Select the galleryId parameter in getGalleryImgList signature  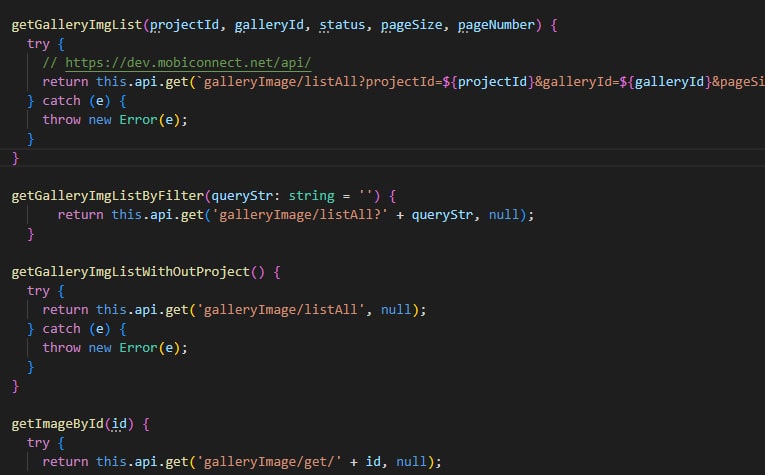[269, 25]
